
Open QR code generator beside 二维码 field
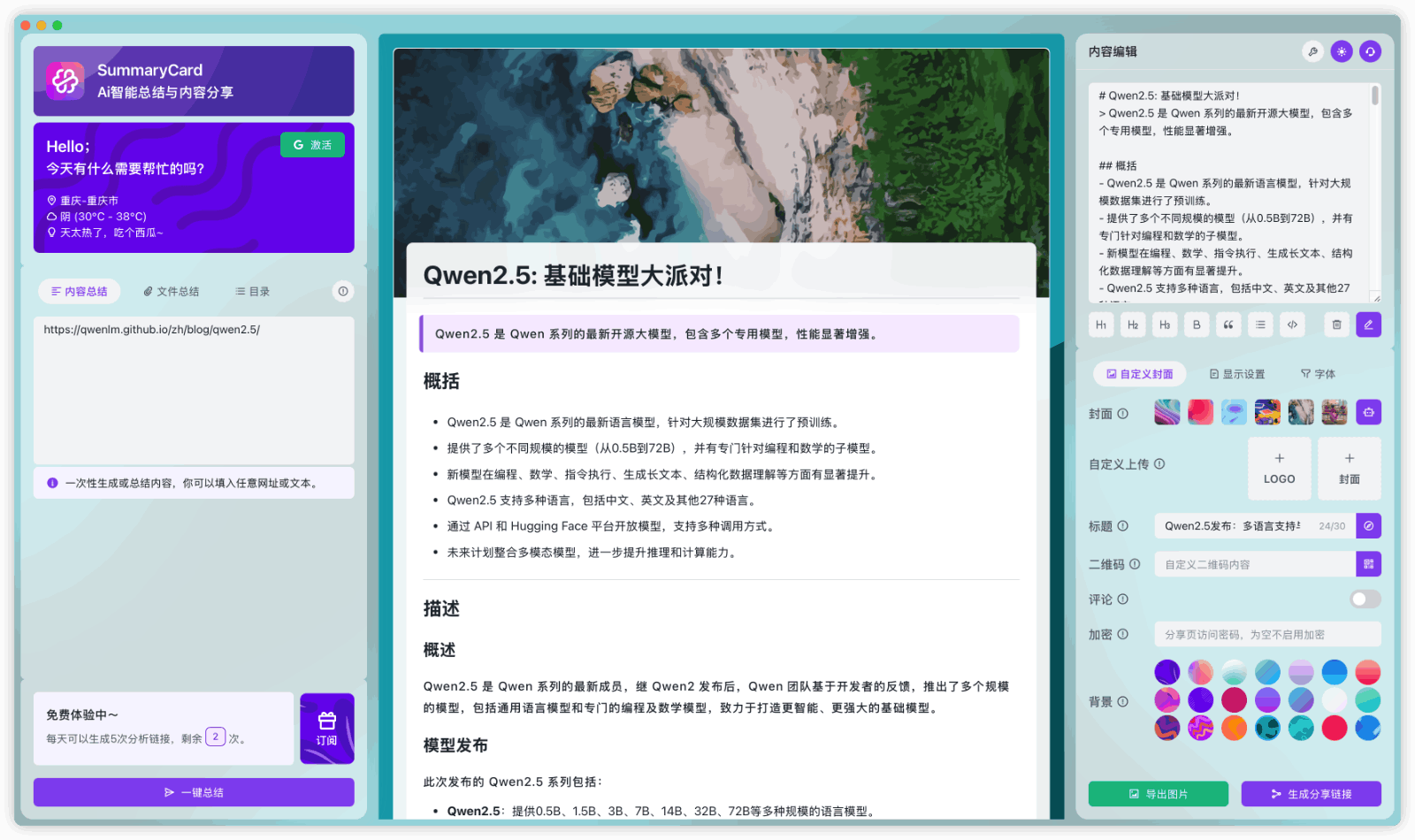1368,563
